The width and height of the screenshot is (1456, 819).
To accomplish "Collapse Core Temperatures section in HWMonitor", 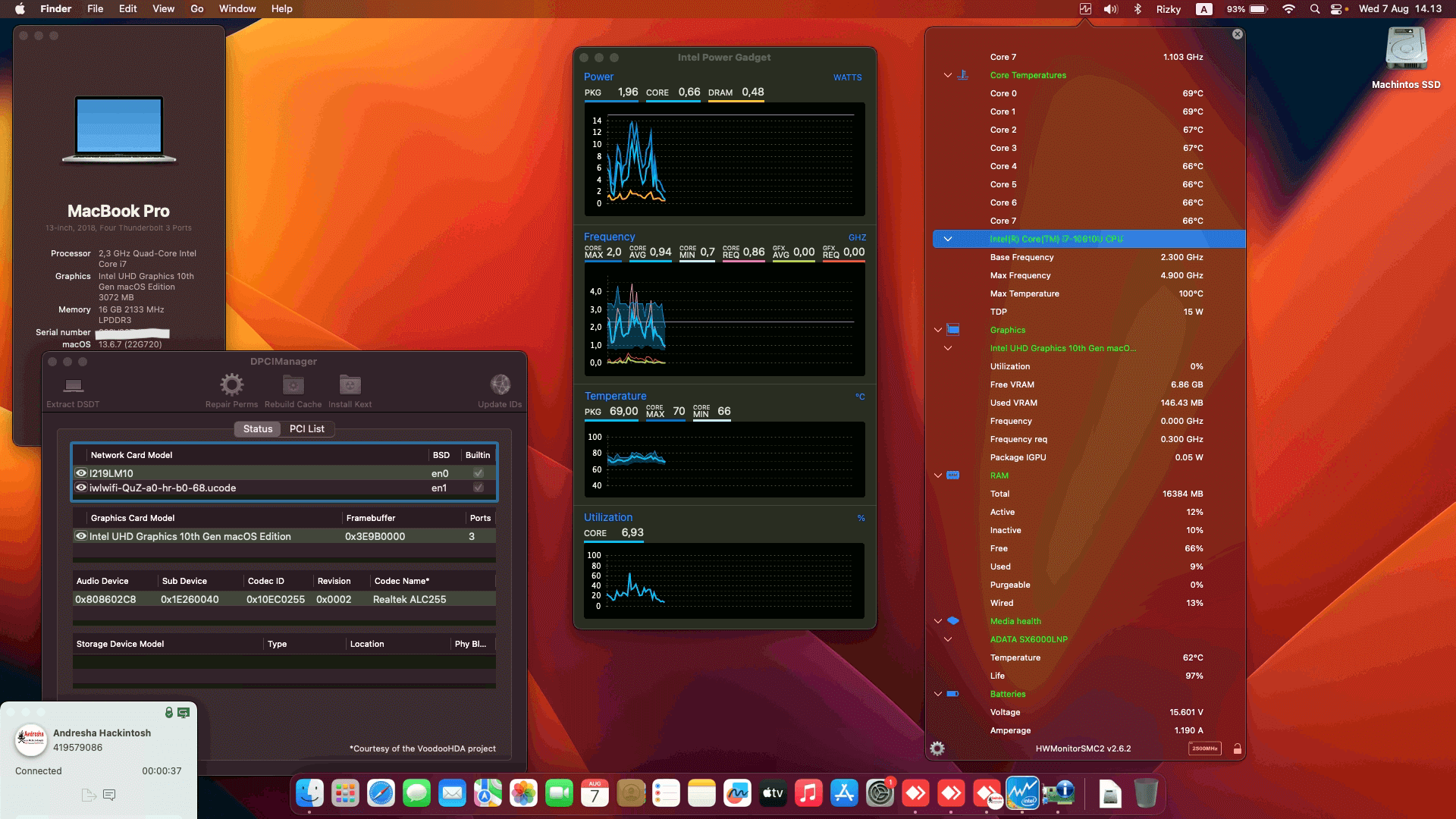I will (x=948, y=75).
